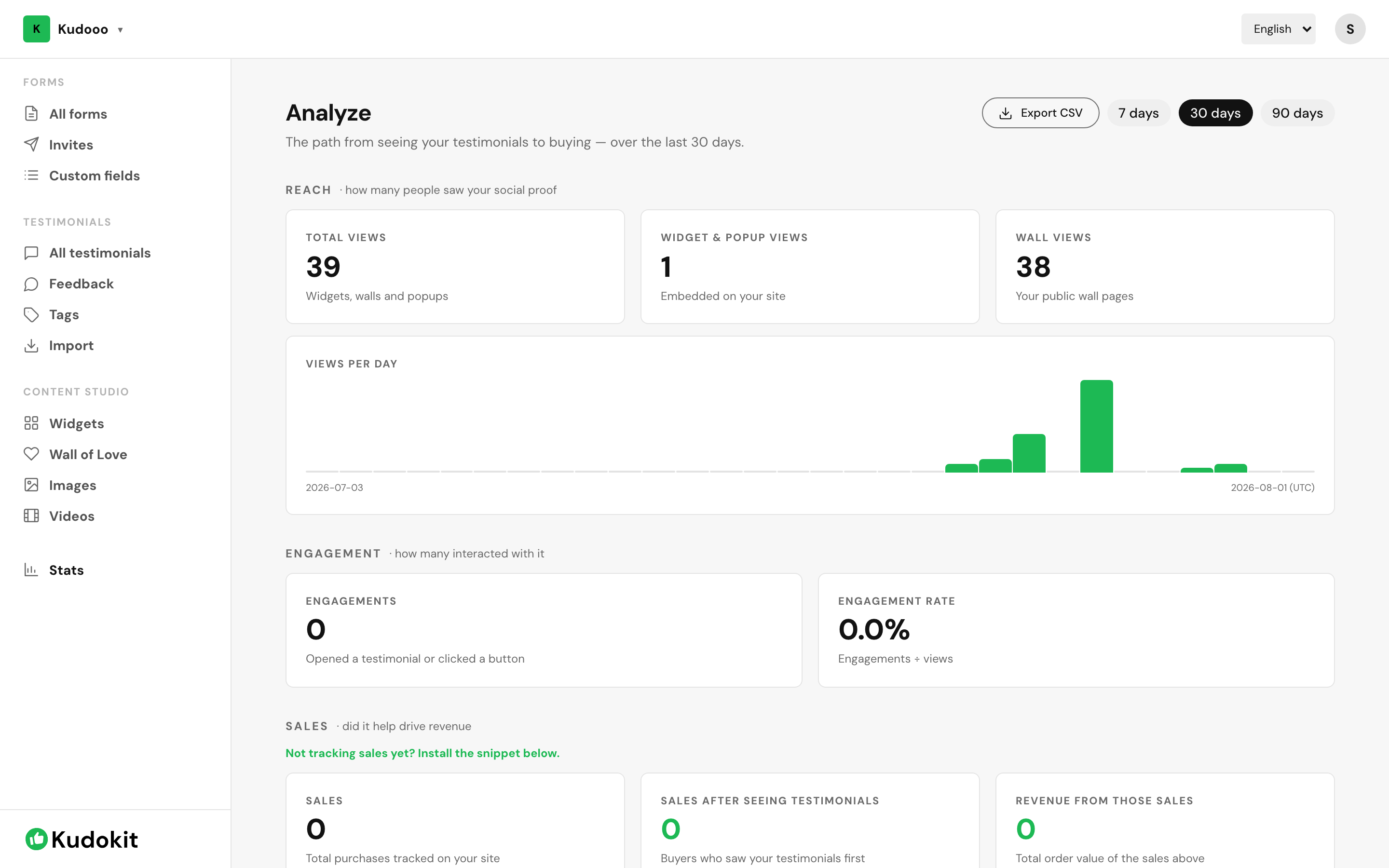
Task: Click the All forms document icon
Action: tap(31, 114)
